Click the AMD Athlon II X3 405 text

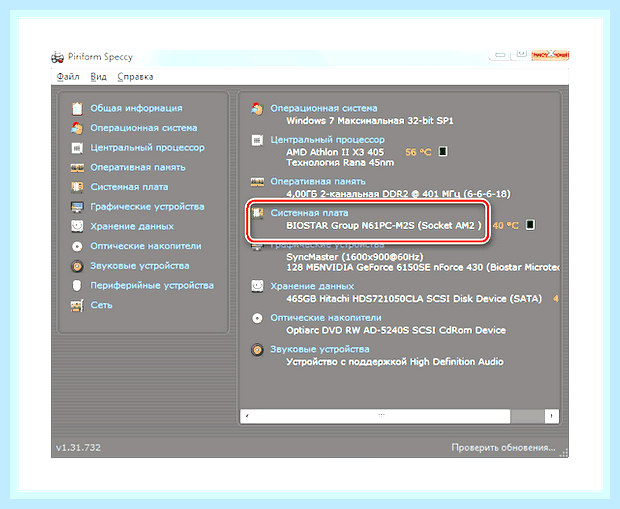coord(335,152)
